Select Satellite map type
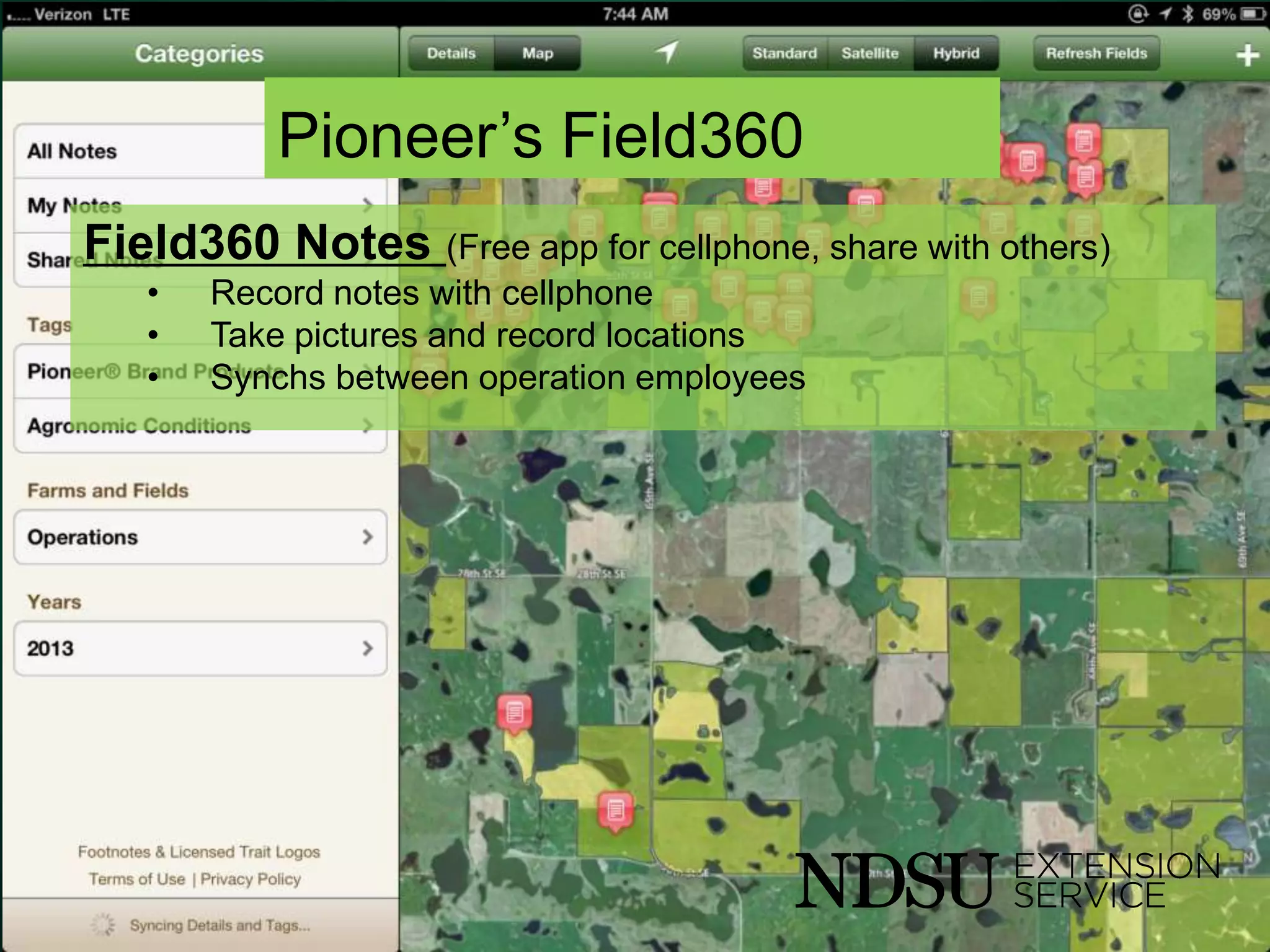Viewport: 1270px width, 952px height. [871, 53]
